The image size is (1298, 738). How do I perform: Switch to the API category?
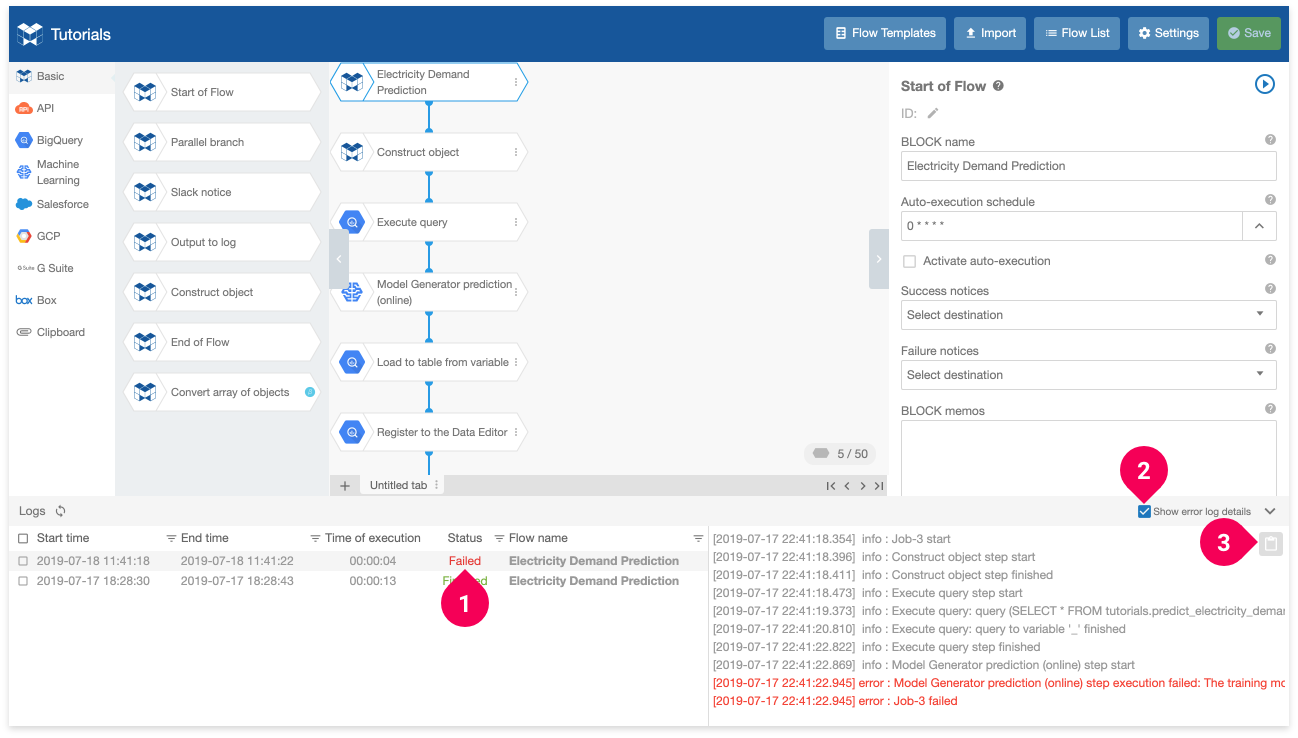(62, 108)
